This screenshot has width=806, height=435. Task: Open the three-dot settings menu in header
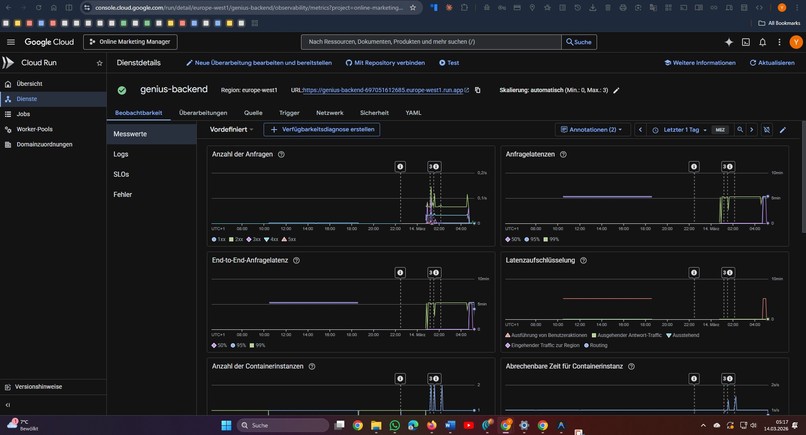click(x=779, y=42)
